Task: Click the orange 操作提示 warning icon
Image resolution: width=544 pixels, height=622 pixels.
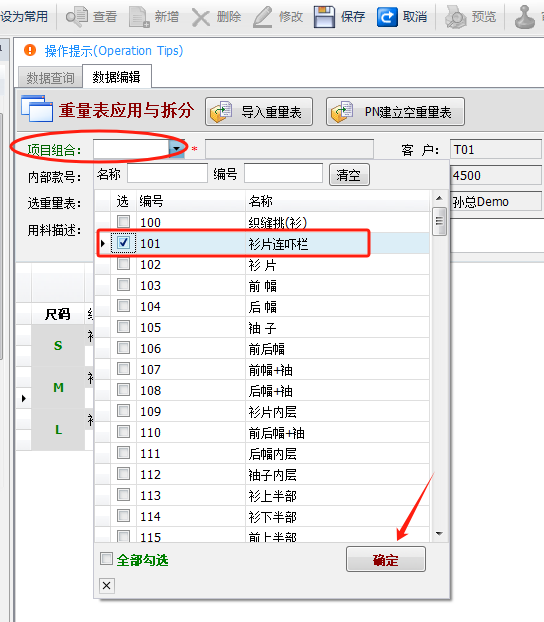Action: coord(30,50)
